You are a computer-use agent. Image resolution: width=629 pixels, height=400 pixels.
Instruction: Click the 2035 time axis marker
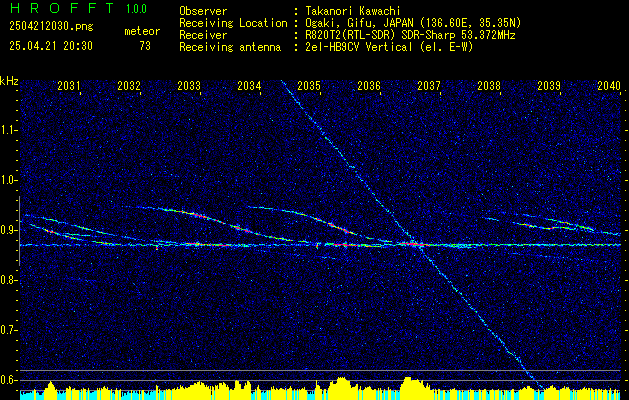(x=309, y=85)
